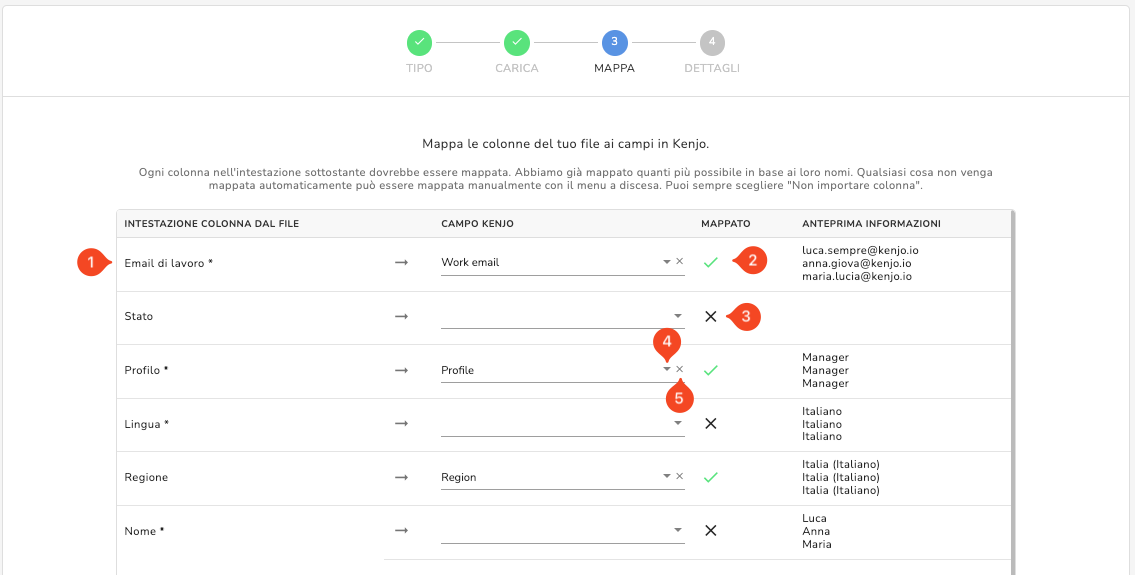Open the Profile dropdown arrow
Image resolution: width=1135 pixels, height=575 pixels.
[667, 369]
